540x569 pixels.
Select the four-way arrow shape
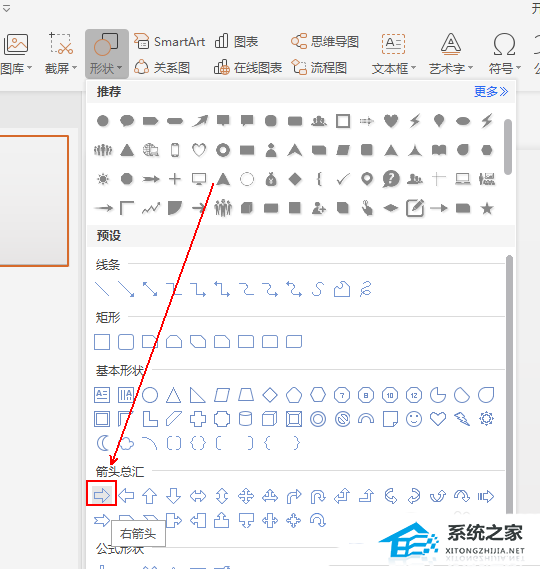[x=246, y=496]
